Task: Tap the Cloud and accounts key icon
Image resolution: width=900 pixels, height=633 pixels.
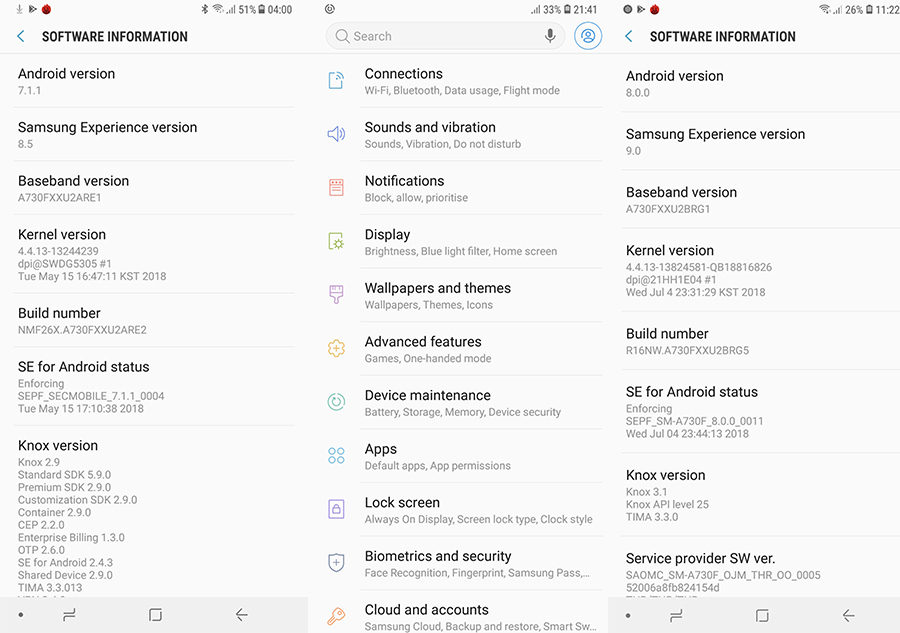Action: 337,616
